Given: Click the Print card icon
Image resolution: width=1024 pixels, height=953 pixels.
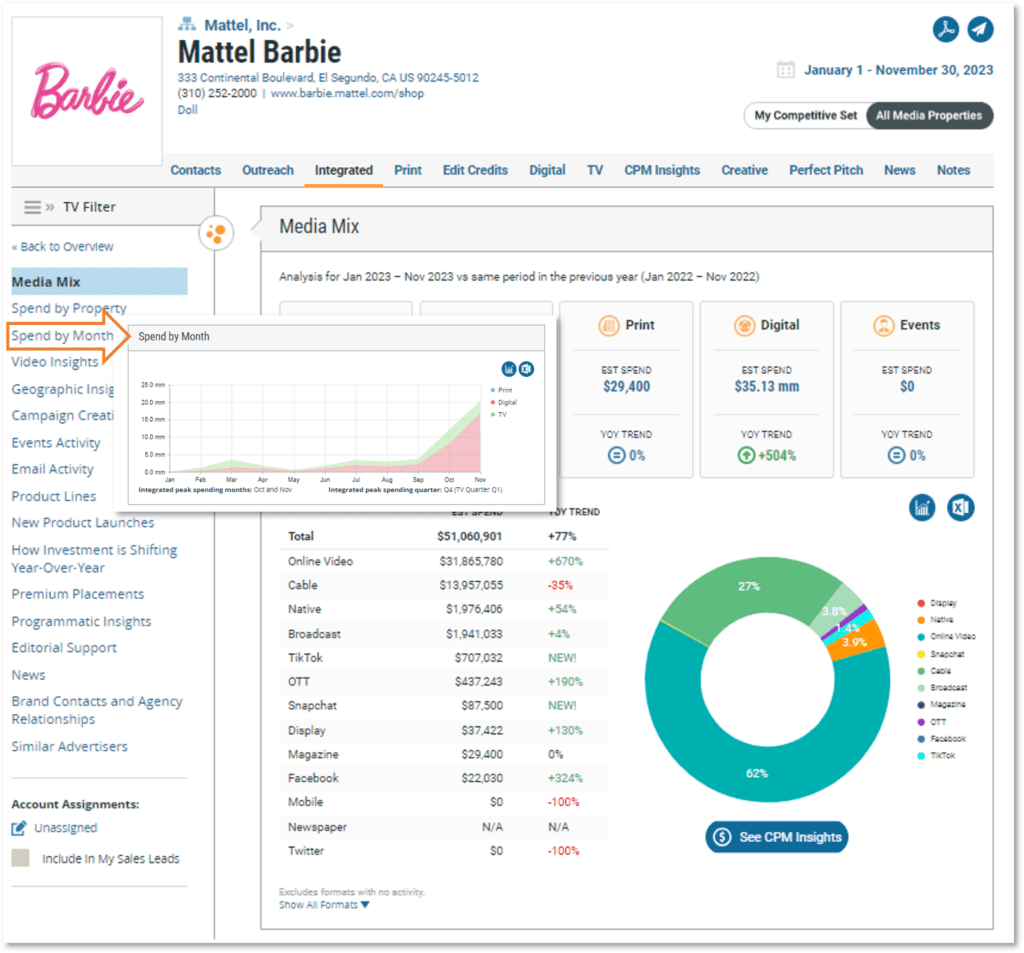Looking at the screenshot, I should [609, 325].
